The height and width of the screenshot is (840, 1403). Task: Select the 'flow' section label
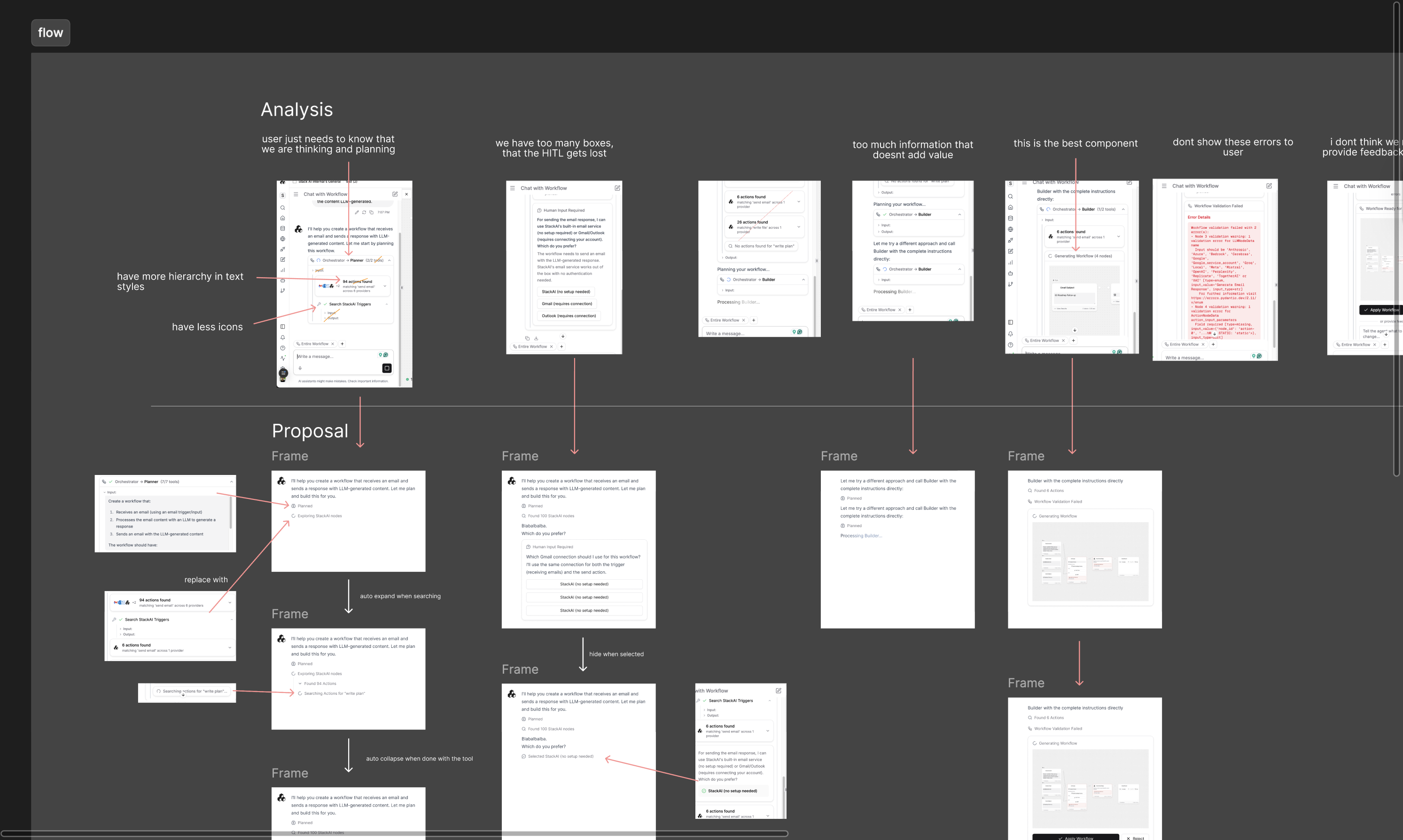(x=50, y=33)
